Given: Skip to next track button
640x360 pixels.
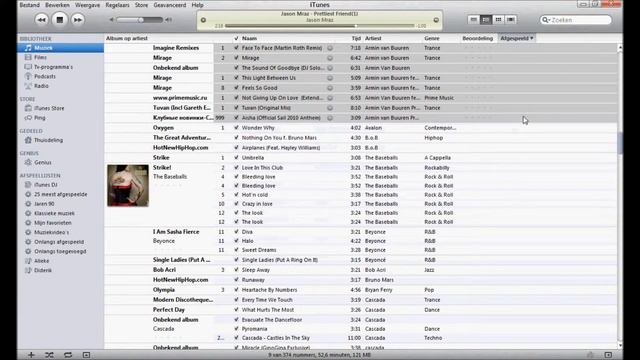Looking at the screenshot, I should pyautogui.click(x=78, y=20).
